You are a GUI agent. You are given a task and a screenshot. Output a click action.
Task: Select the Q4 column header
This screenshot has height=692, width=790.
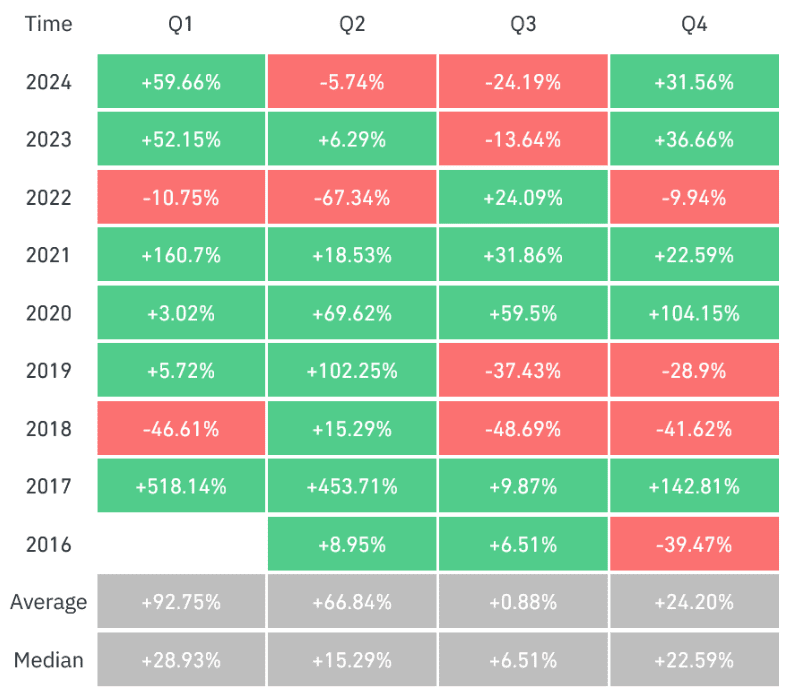pos(694,25)
